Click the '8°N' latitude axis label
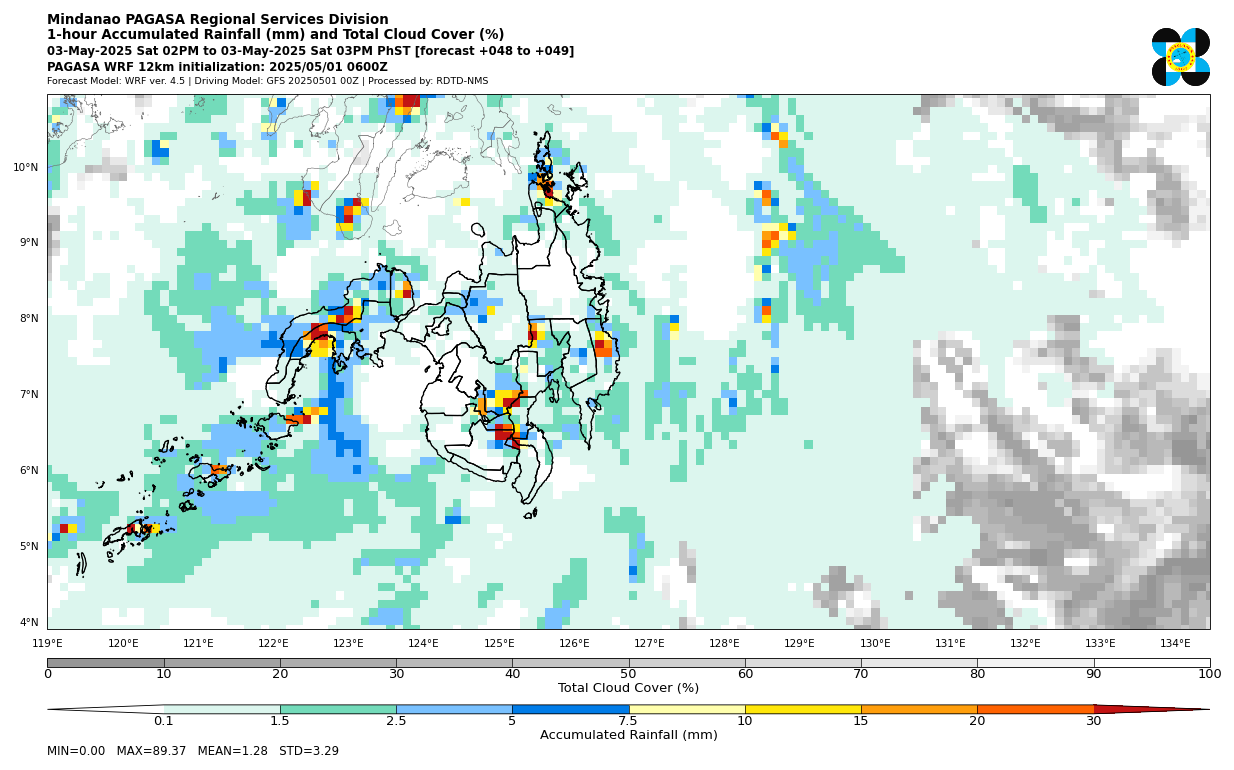The height and width of the screenshot is (770, 1234). [x=29, y=318]
